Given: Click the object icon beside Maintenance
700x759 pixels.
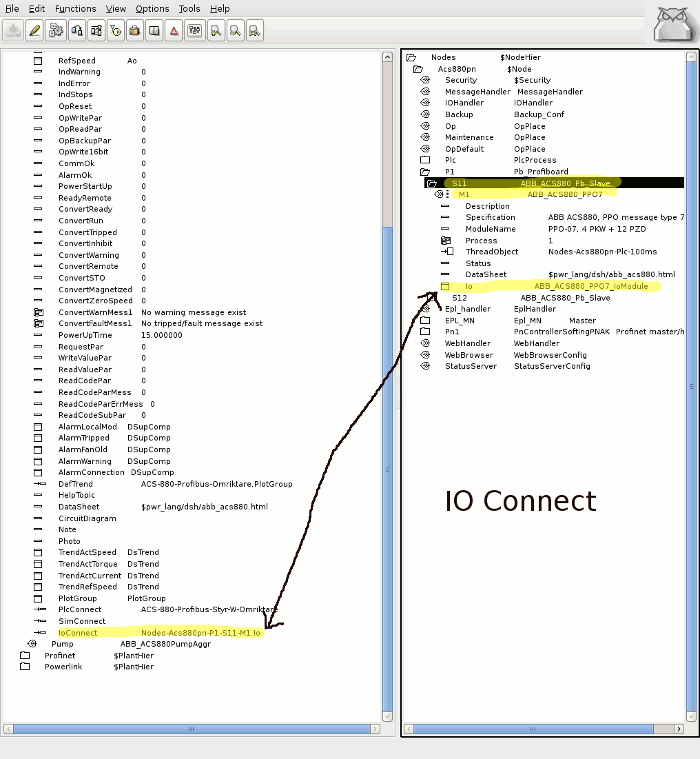Looking at the screenshot, I should pyautogui.click(x=425, y=137).
